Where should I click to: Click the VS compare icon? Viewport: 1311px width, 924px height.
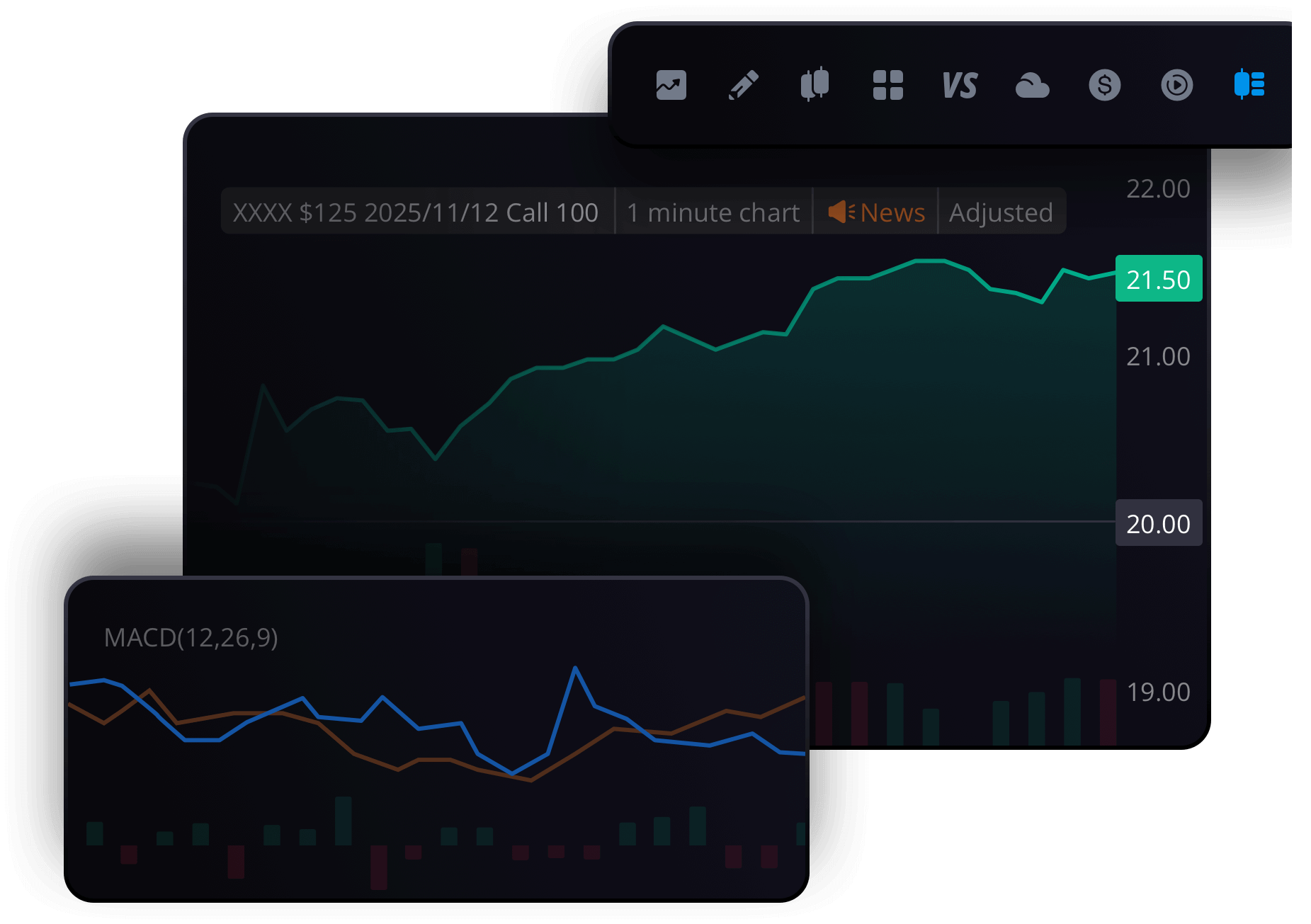click(x=960, y=86)
